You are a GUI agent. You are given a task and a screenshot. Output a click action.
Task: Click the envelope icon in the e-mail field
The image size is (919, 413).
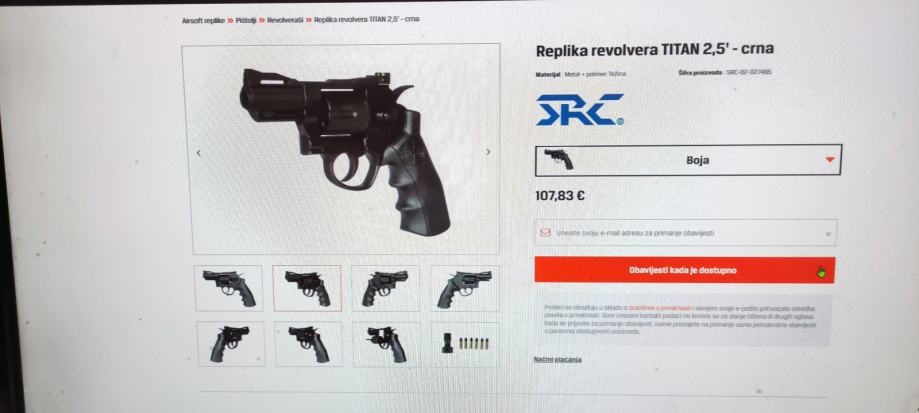(545, 233)
